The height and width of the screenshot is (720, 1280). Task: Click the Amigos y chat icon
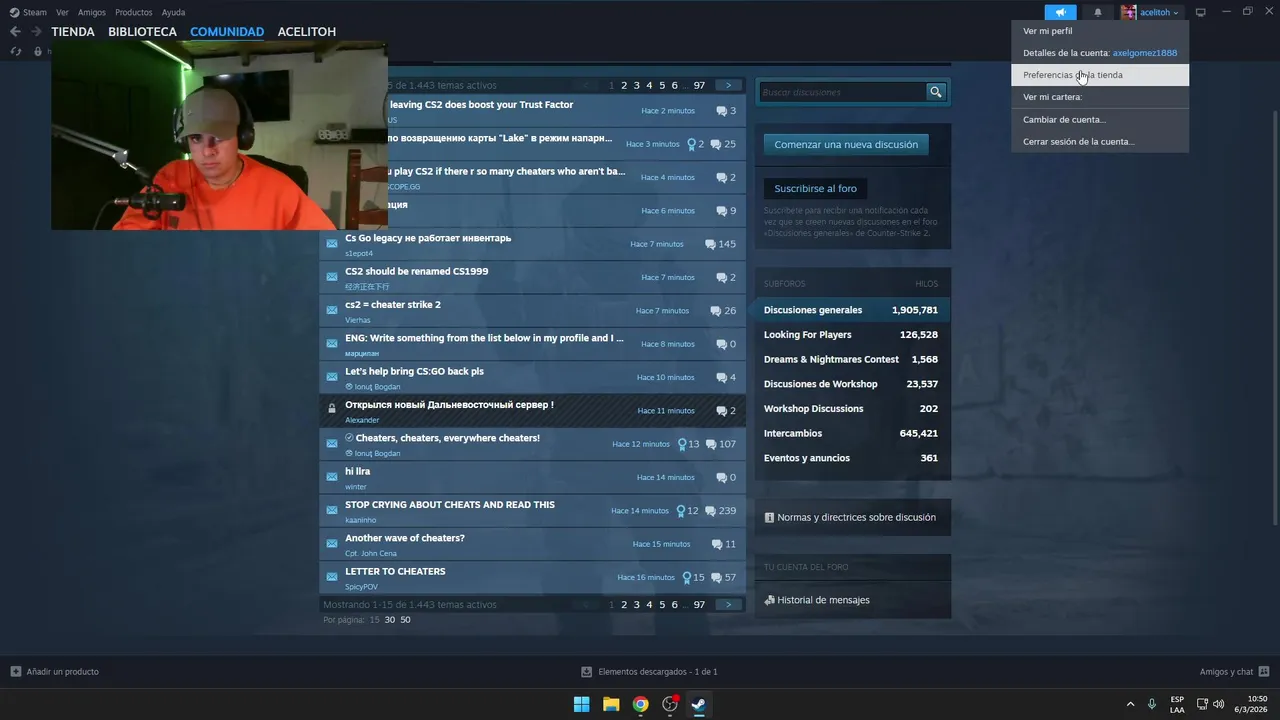pyautogui.click(x=1264, y=671)
